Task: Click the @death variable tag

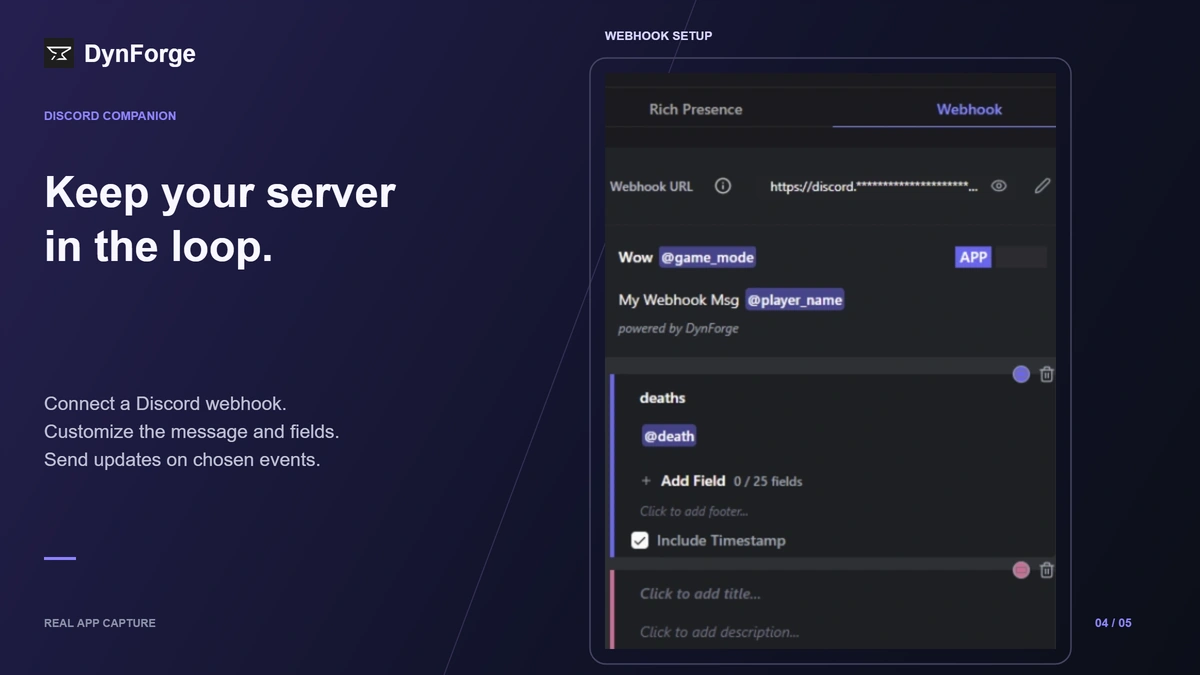Action: (669, 436)
